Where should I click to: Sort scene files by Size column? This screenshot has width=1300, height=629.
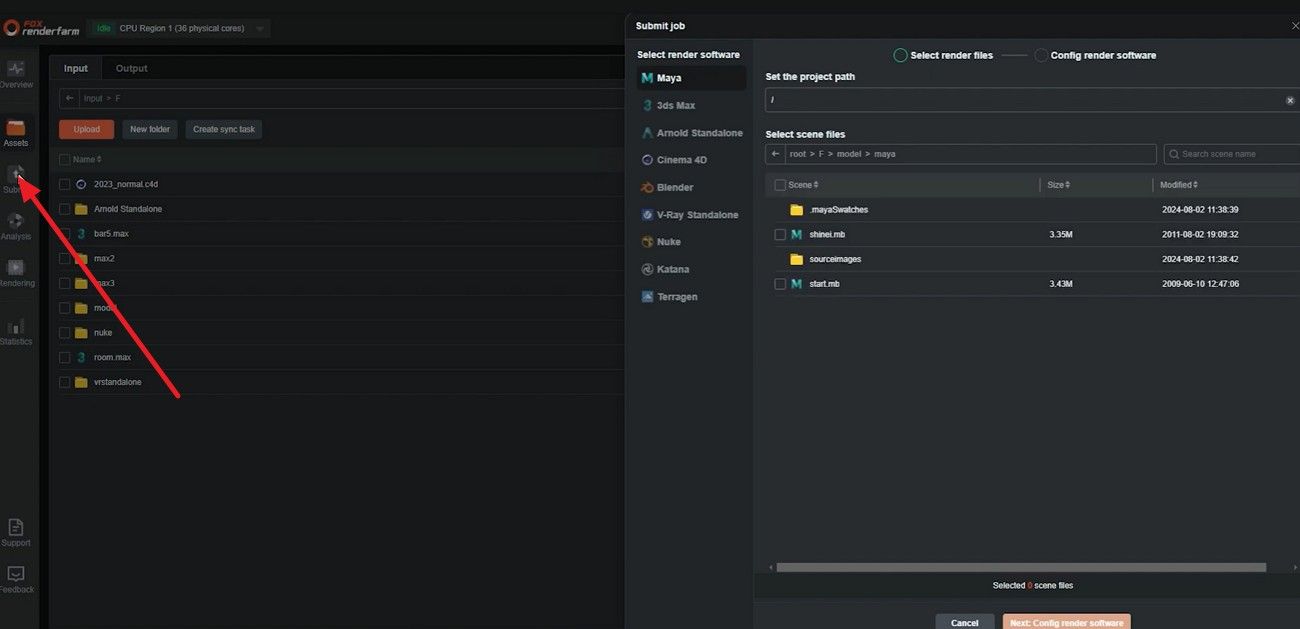[1059, 185]
